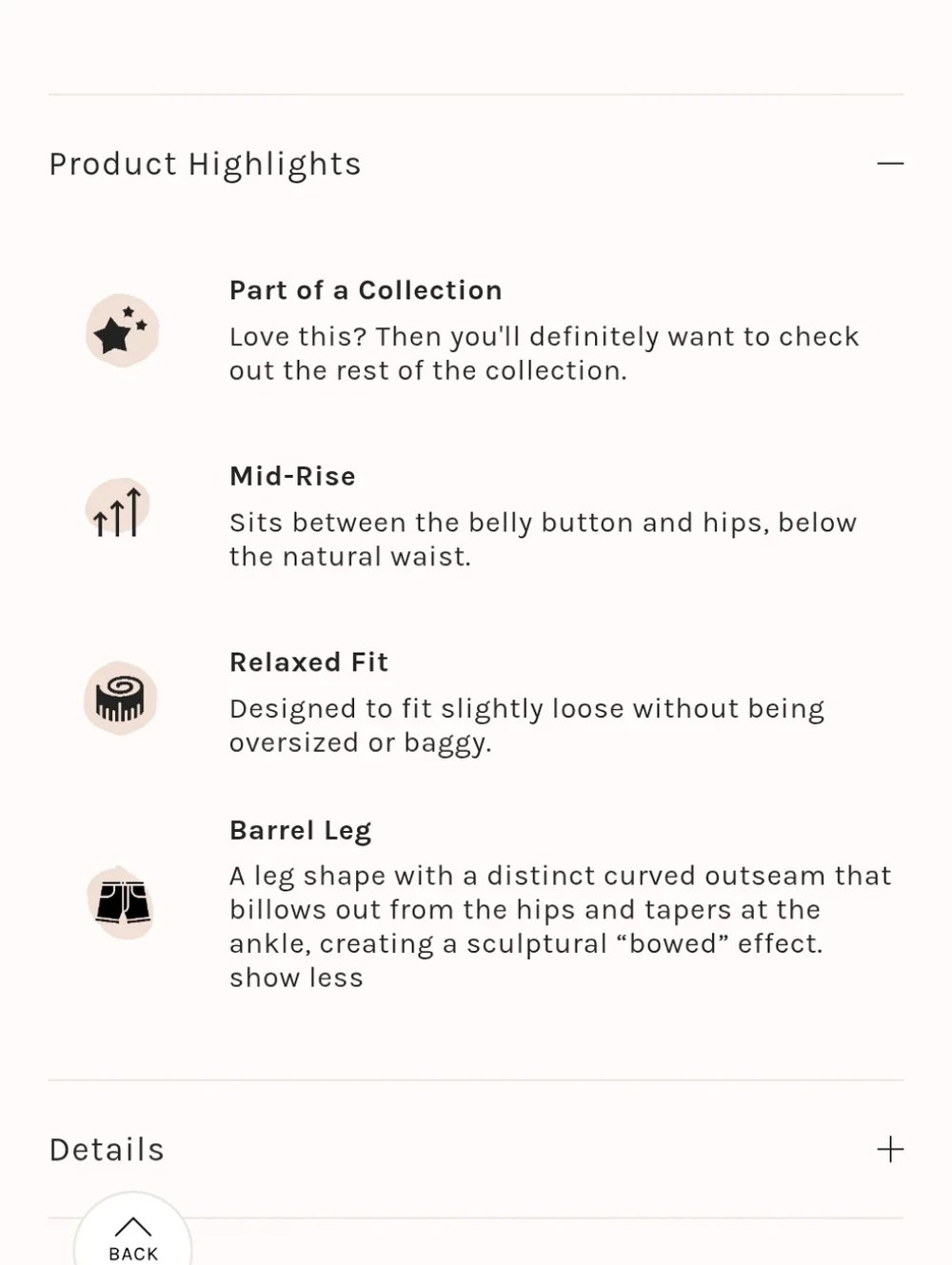Image resolution: width=952 pixels, height=1265 pixels.
Task: Expand Details using the plus icon
Action: (890, 1149)
